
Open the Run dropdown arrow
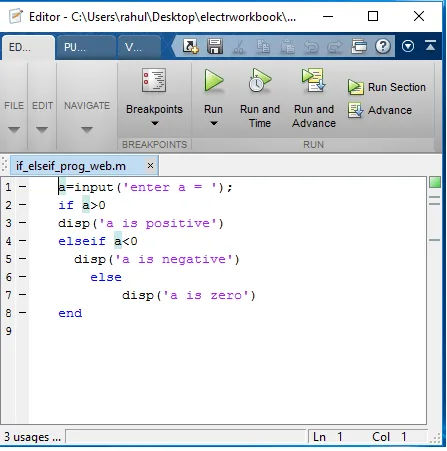coord(214,124)
